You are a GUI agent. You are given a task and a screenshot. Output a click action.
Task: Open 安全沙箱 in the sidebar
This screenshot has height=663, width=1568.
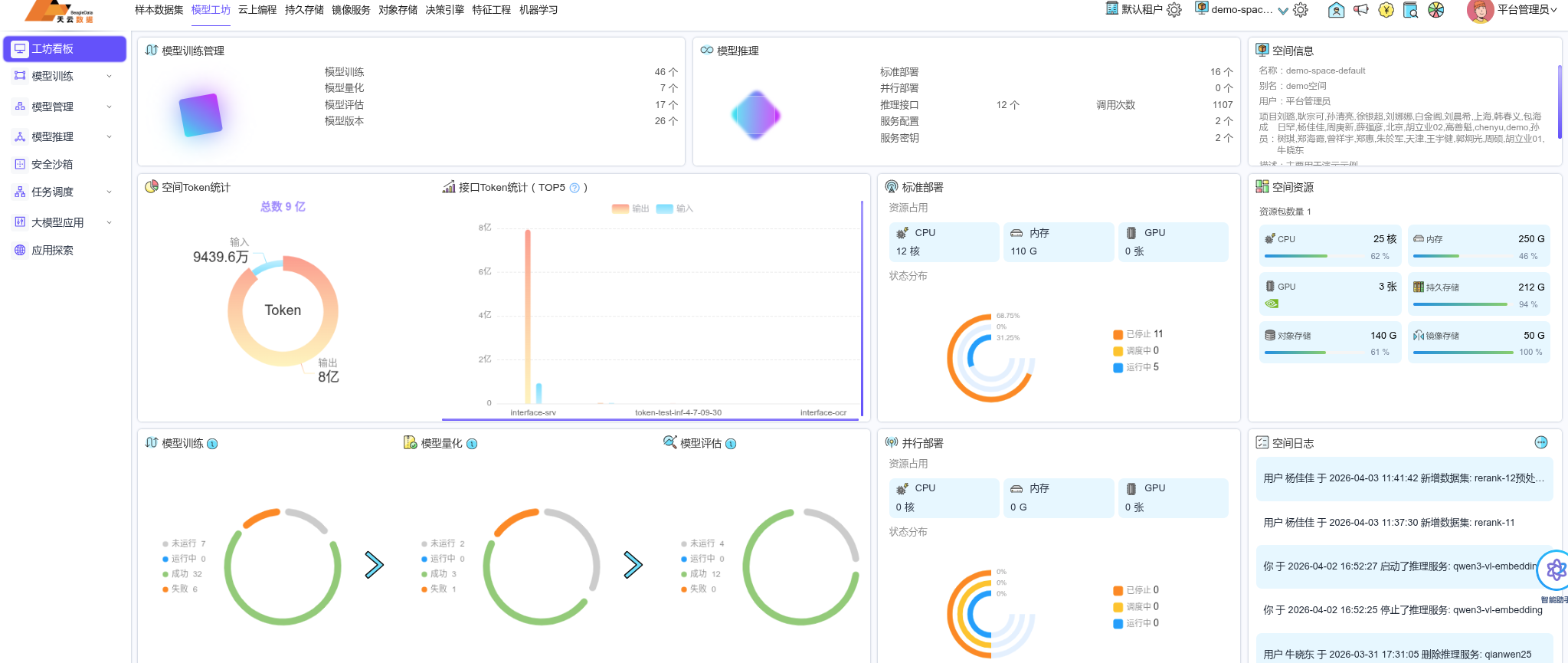tap(52, 164)
